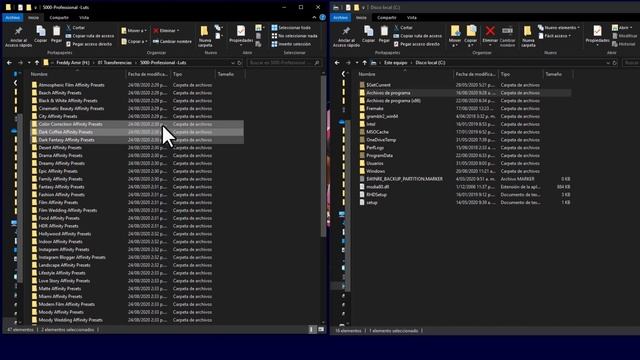Click vertical scrollbar of left file list
Image resolution: width=640 pixels, height=360 pixels.
click(323, 155)
